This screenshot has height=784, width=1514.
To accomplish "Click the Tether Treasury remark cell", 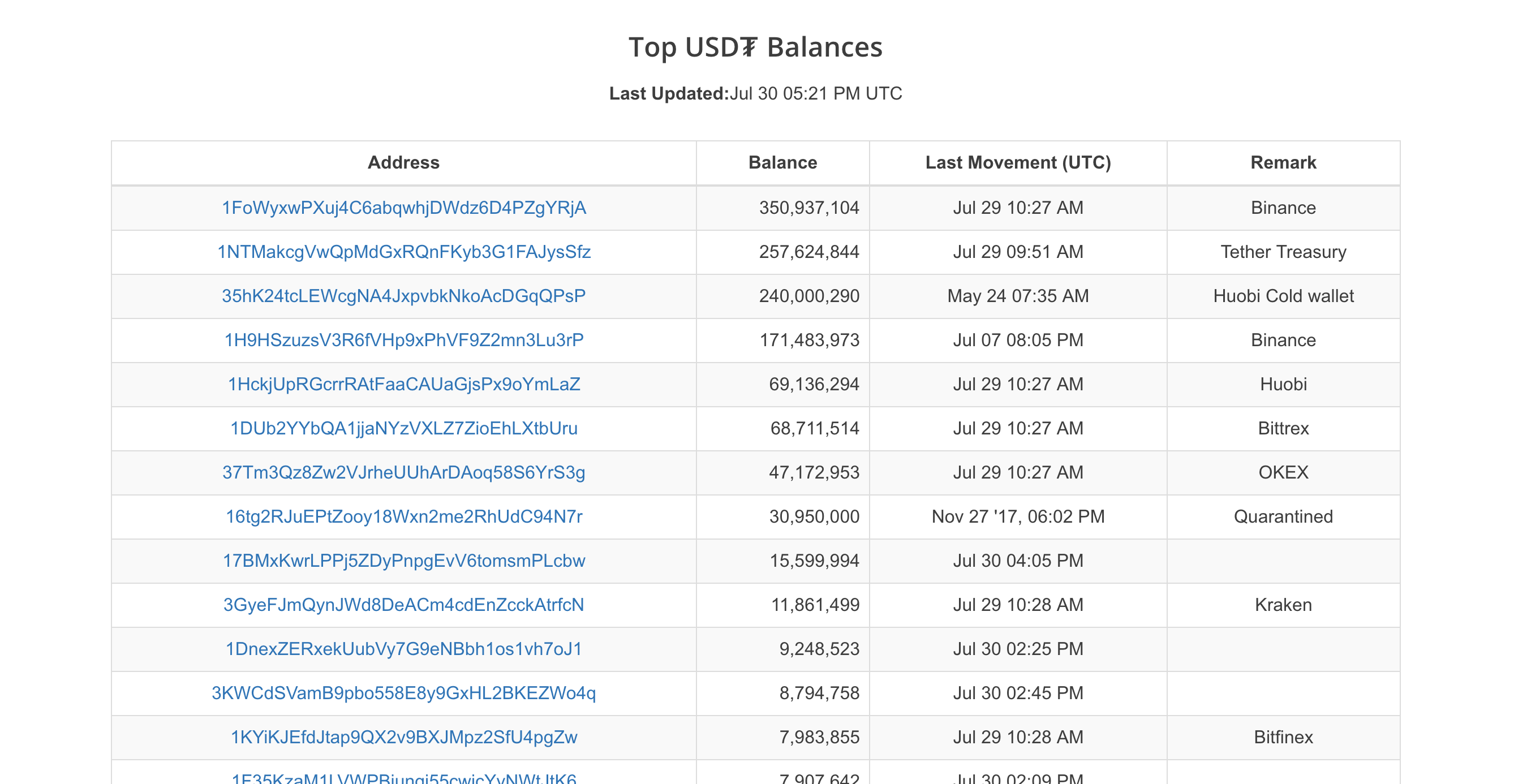I will pos(1283,252).
